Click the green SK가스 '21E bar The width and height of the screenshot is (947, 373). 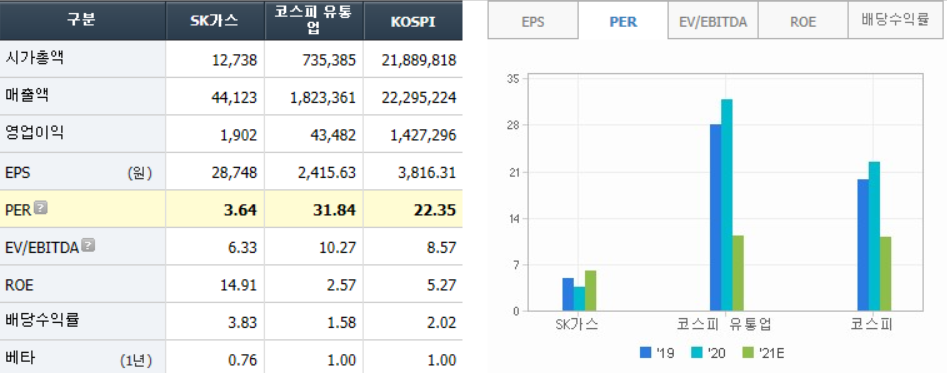[590, 291]
